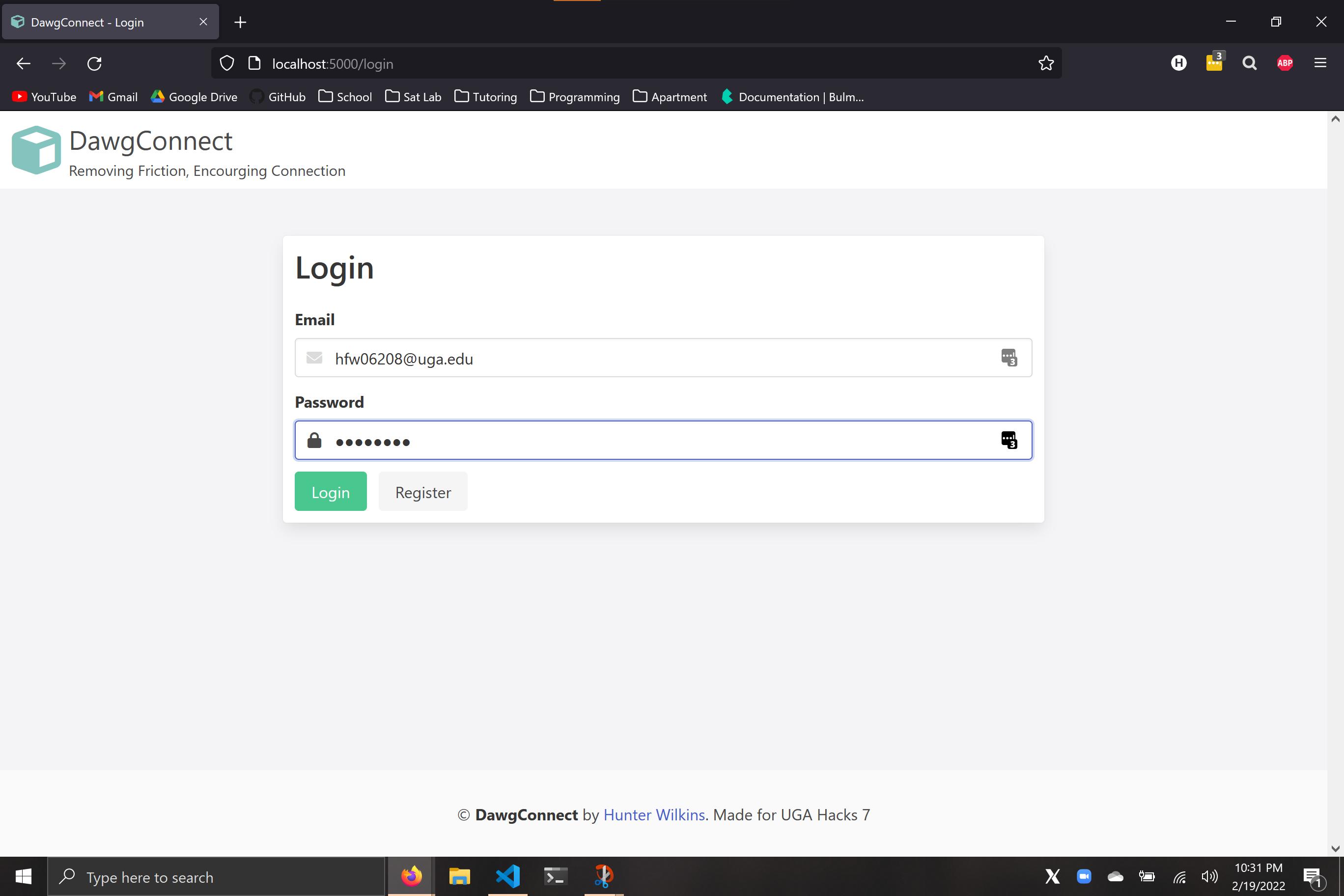Click the H extension toolbar icon

click(x=1178, y=63)
